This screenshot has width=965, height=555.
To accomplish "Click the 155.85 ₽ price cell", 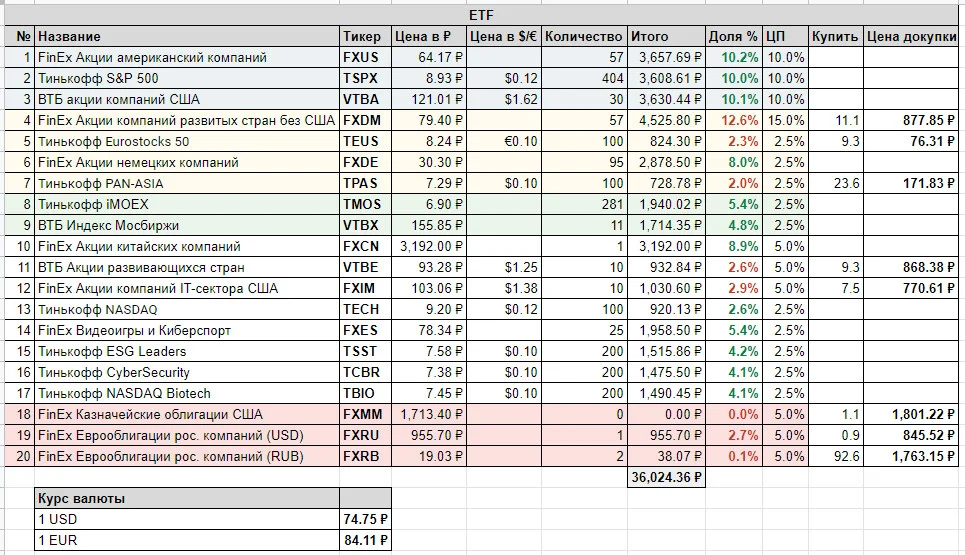I will point(429,225).
